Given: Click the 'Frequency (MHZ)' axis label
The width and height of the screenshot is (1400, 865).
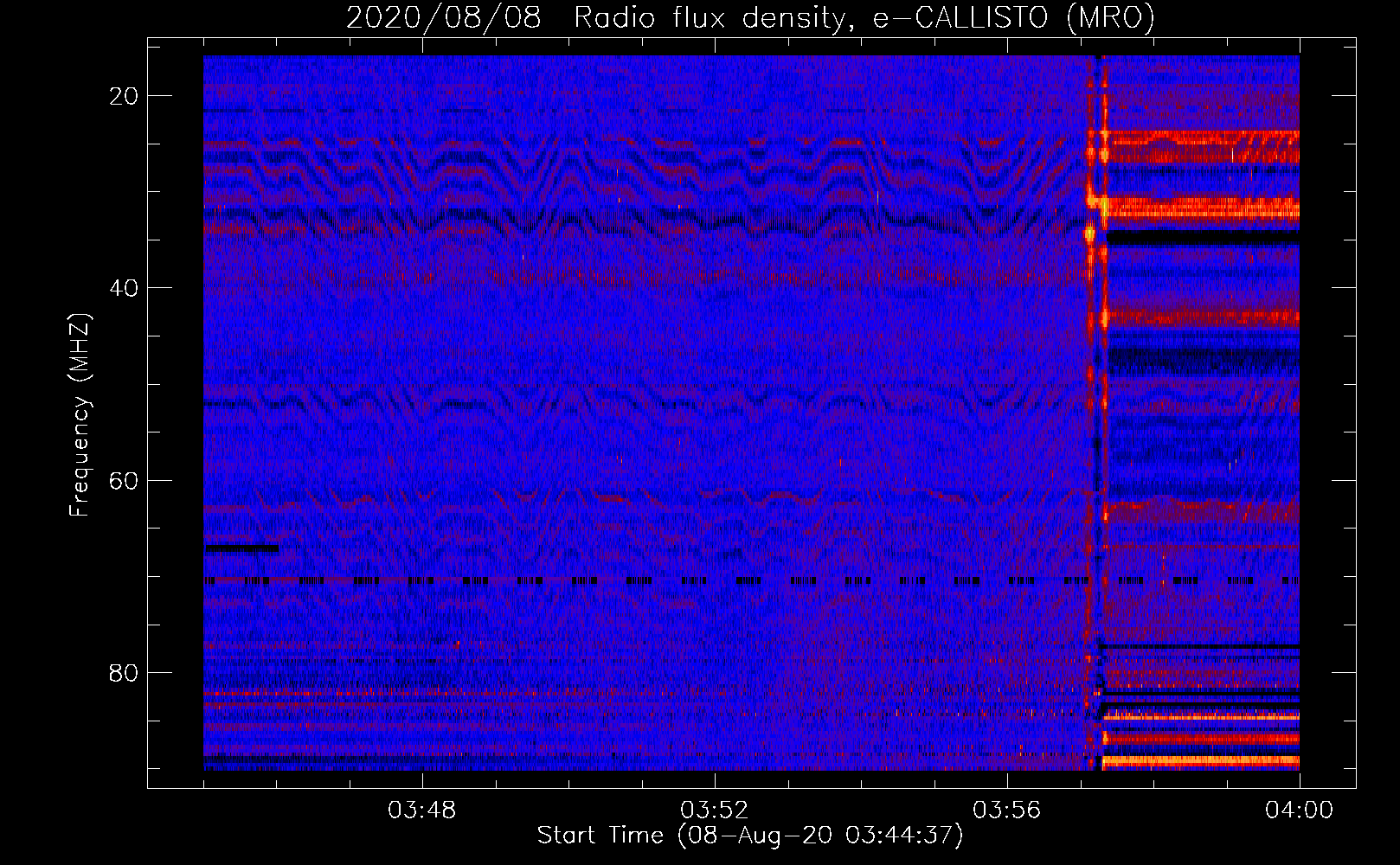Looking at the screenshot, I should (x=80, y=415).
